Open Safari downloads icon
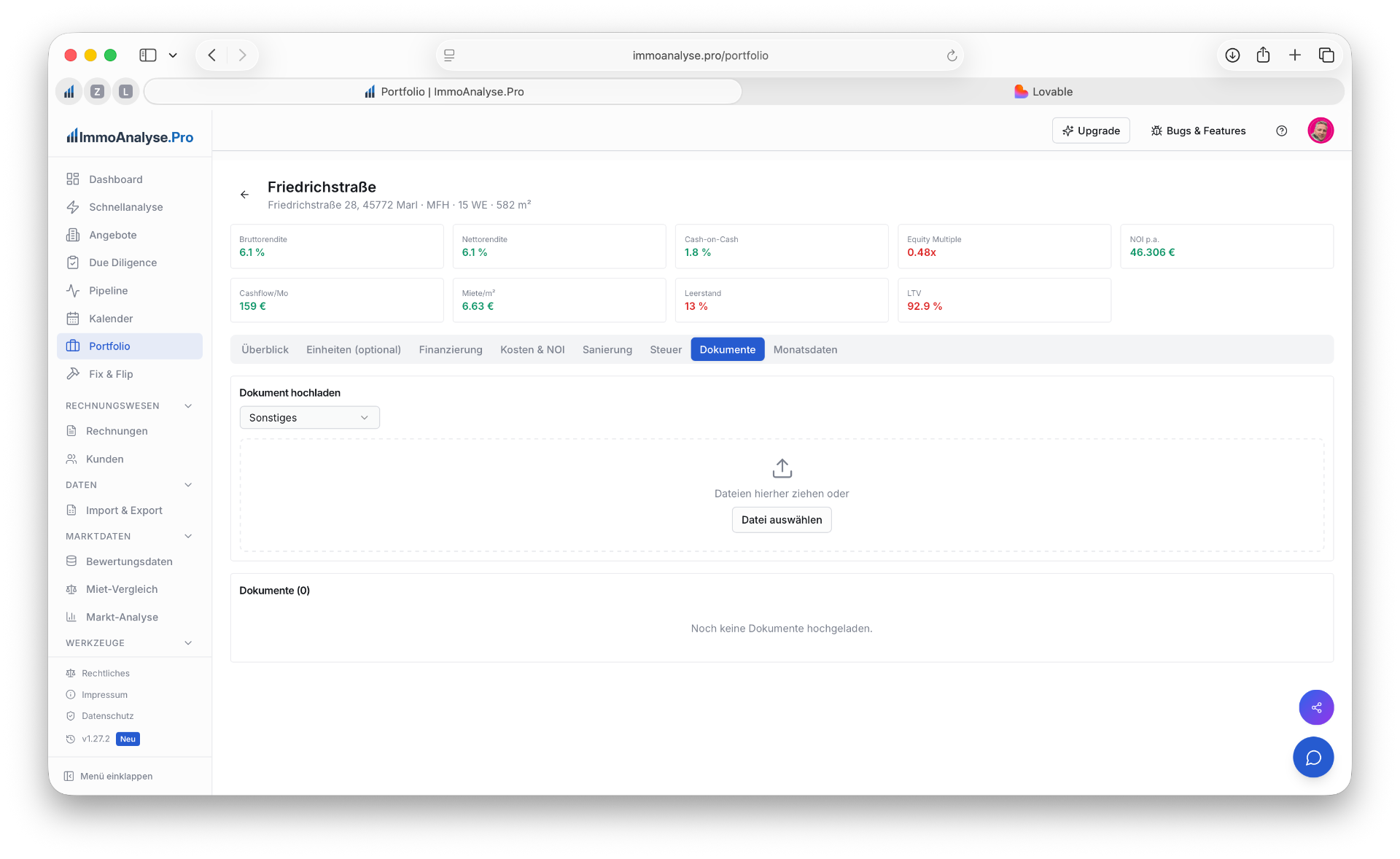The height and width of the screenshot is (859, 1400). tap(1232, 55)
